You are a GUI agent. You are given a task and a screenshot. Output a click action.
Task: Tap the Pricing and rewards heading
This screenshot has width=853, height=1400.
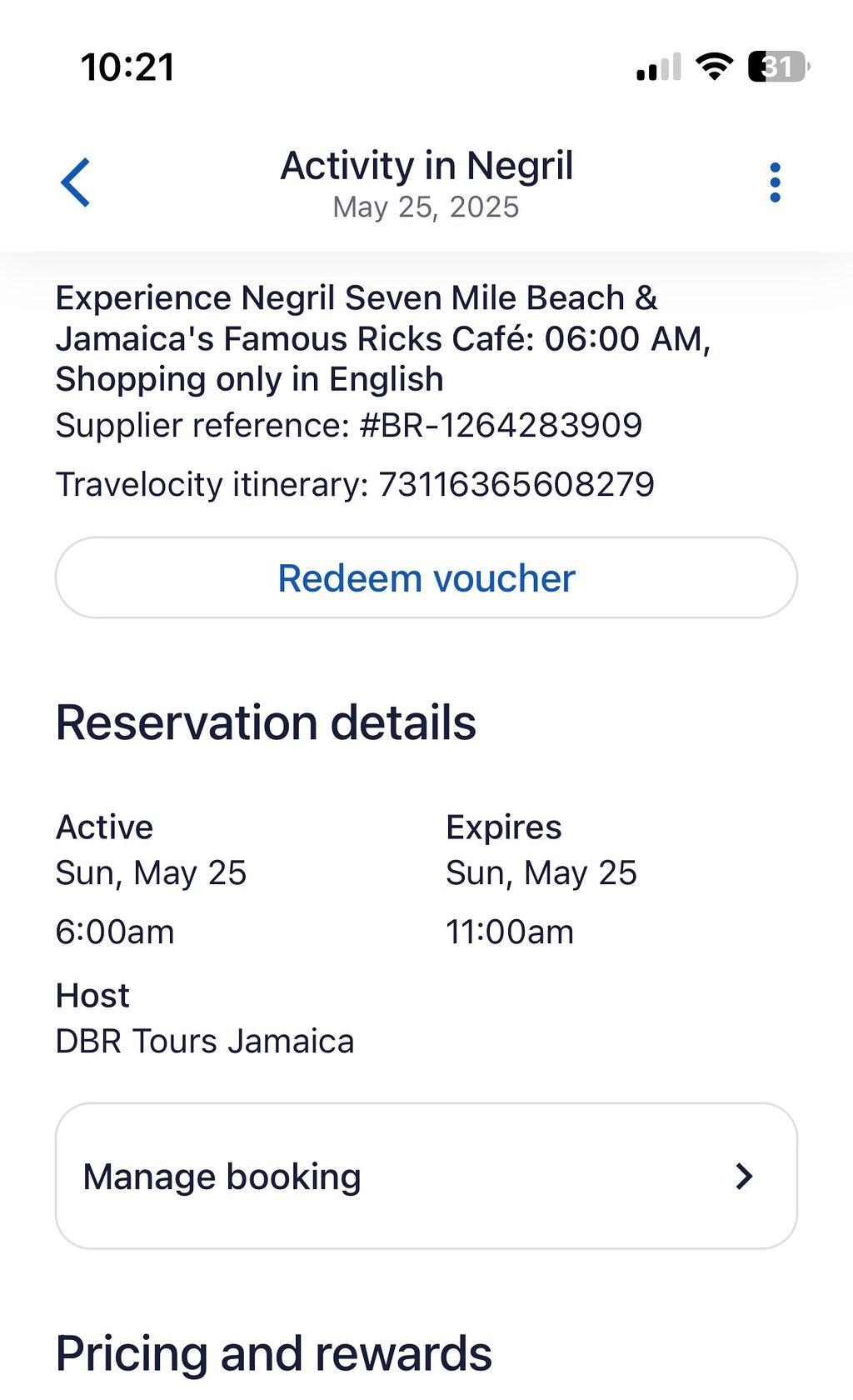(x=274, y=1353)
